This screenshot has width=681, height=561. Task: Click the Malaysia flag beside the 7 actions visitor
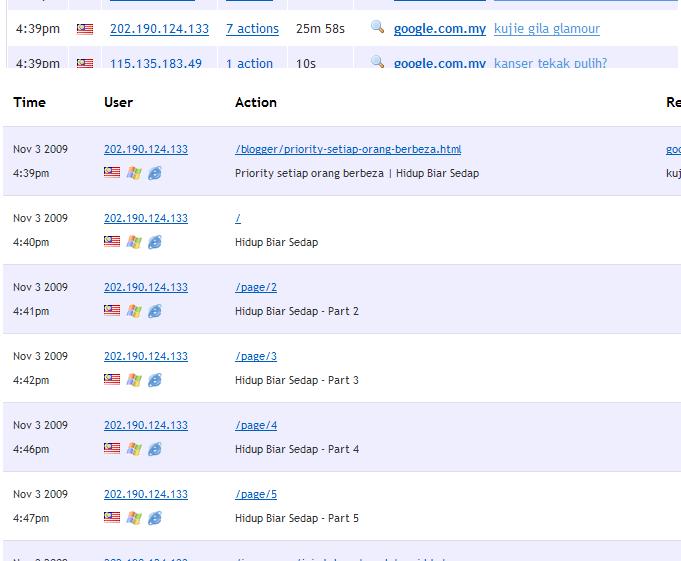(85, 29)
